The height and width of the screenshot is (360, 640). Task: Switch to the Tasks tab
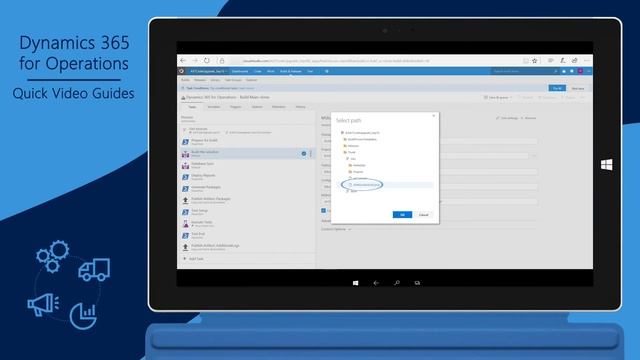coord(192,107)
